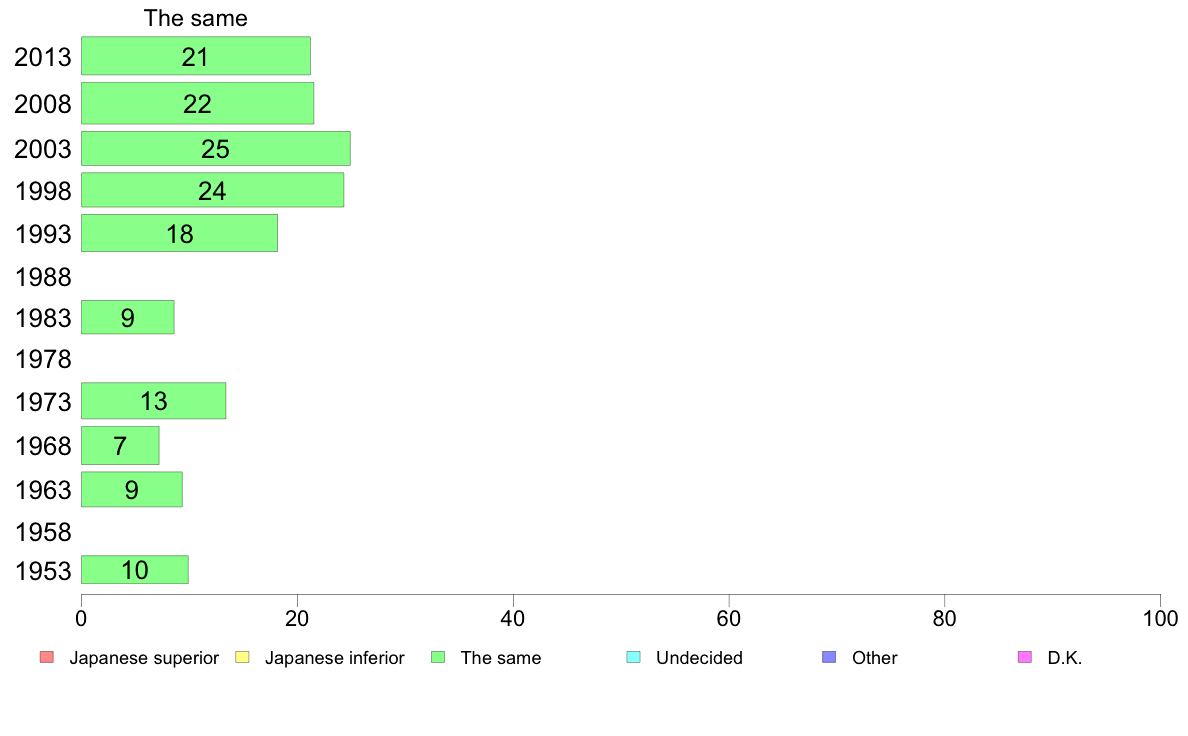Select the 1973 bar labeled 13
The image size is (1188, 736).
tap(154, 401)
